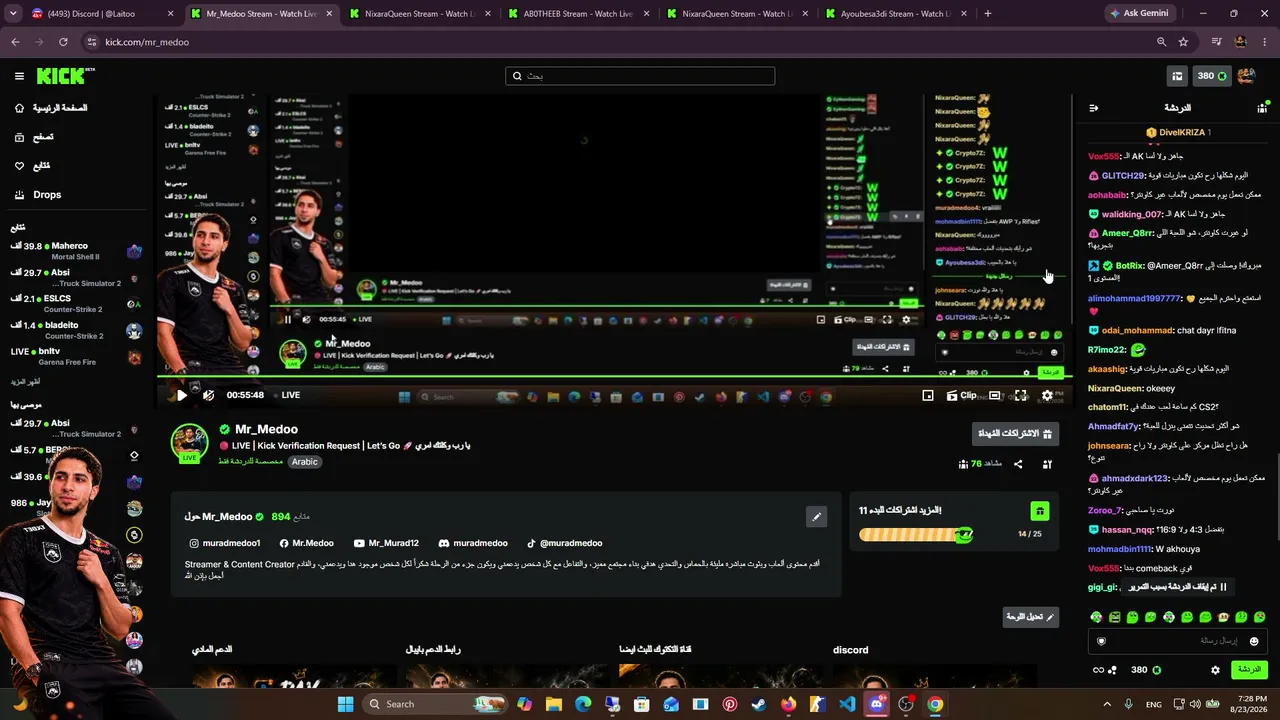The image size is (1280, 720).
Task: Click the green gift icon on subscription goal
Action: 1040,511
